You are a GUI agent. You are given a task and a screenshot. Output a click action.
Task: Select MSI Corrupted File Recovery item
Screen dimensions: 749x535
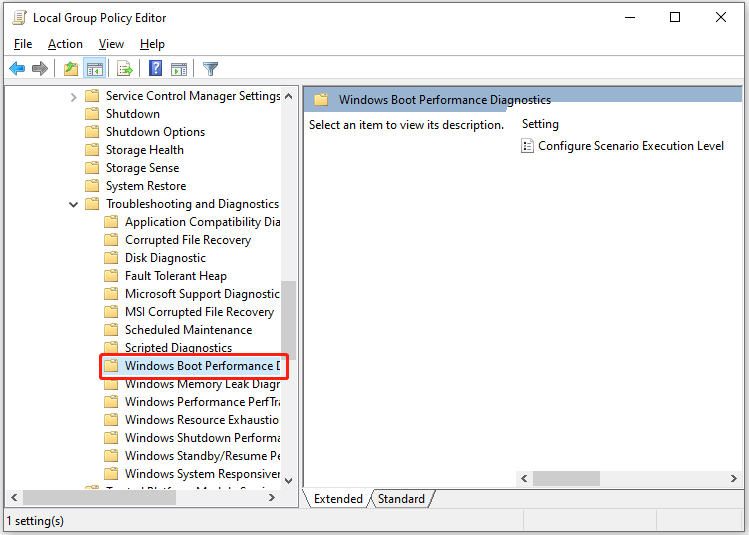(x=199, y=312)
